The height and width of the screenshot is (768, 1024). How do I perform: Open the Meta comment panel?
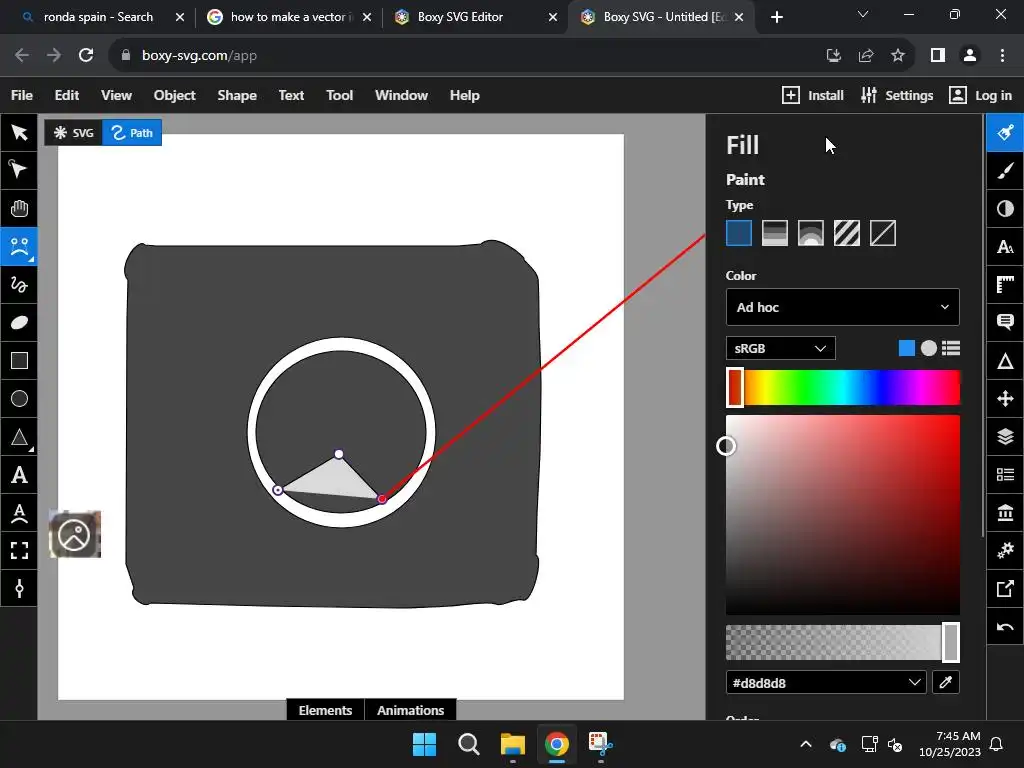click(1005, 323)
